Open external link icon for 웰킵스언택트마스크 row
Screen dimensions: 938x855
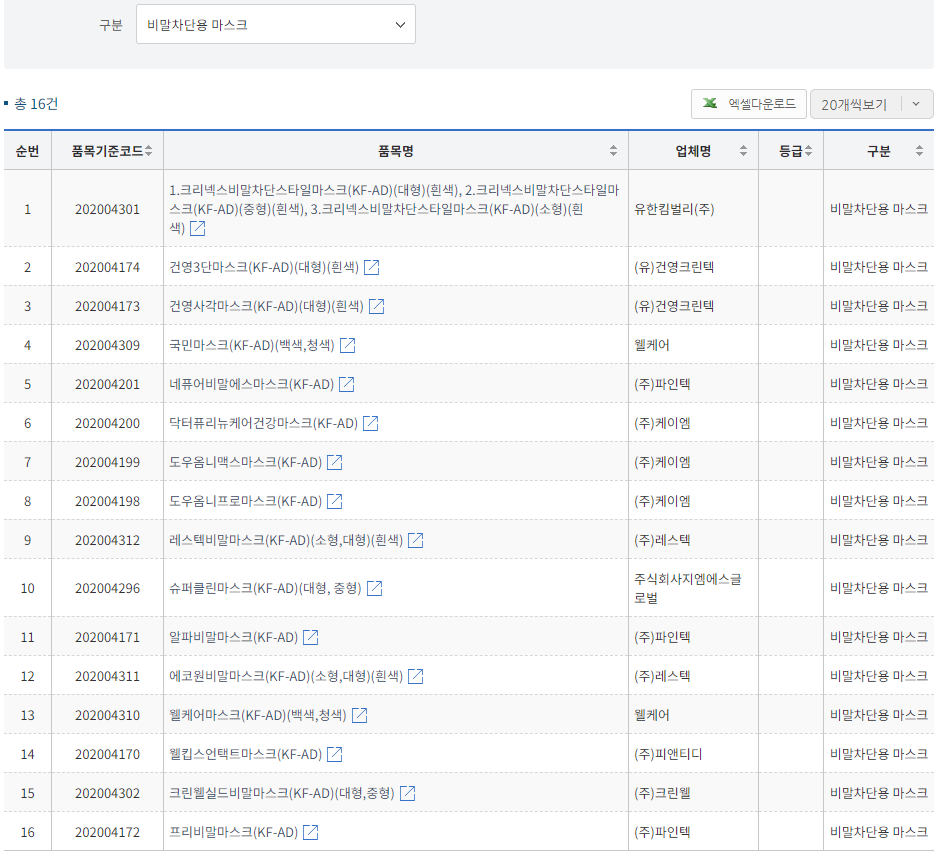334,754
